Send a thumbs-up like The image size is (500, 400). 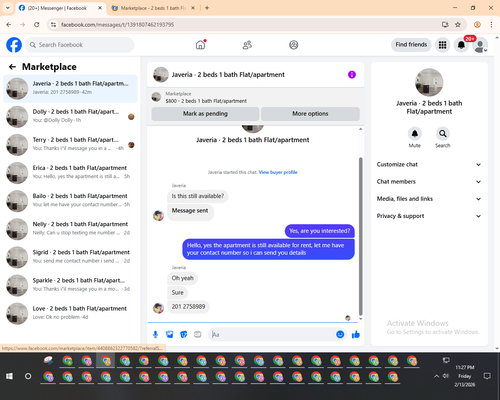pyautogui.click(x=356, y=334)
